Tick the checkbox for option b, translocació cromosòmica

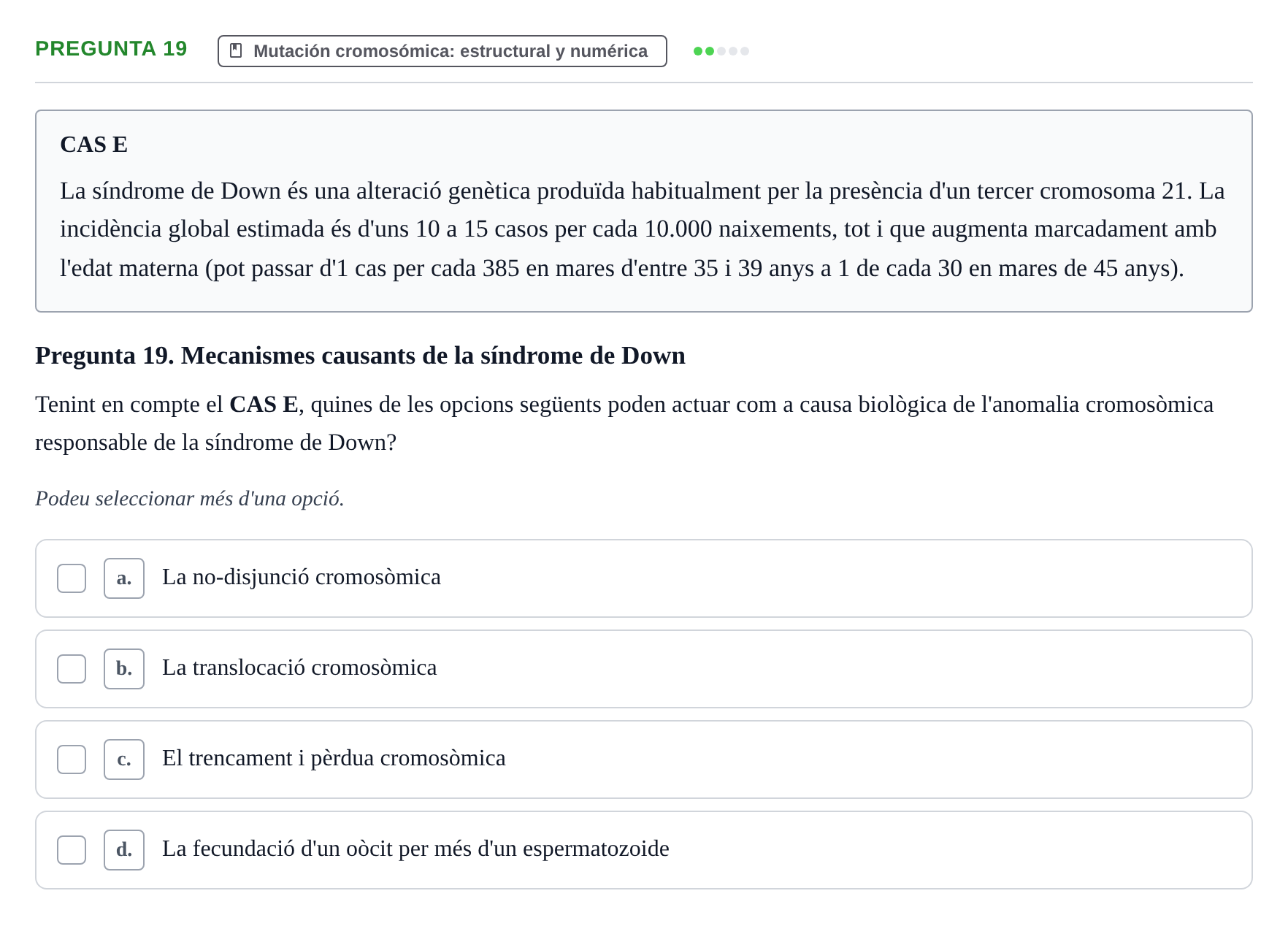pos(72,669)
